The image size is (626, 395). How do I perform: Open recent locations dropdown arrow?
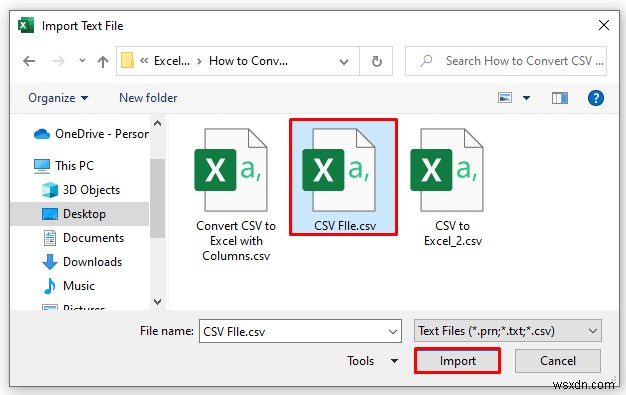(82, 61)
